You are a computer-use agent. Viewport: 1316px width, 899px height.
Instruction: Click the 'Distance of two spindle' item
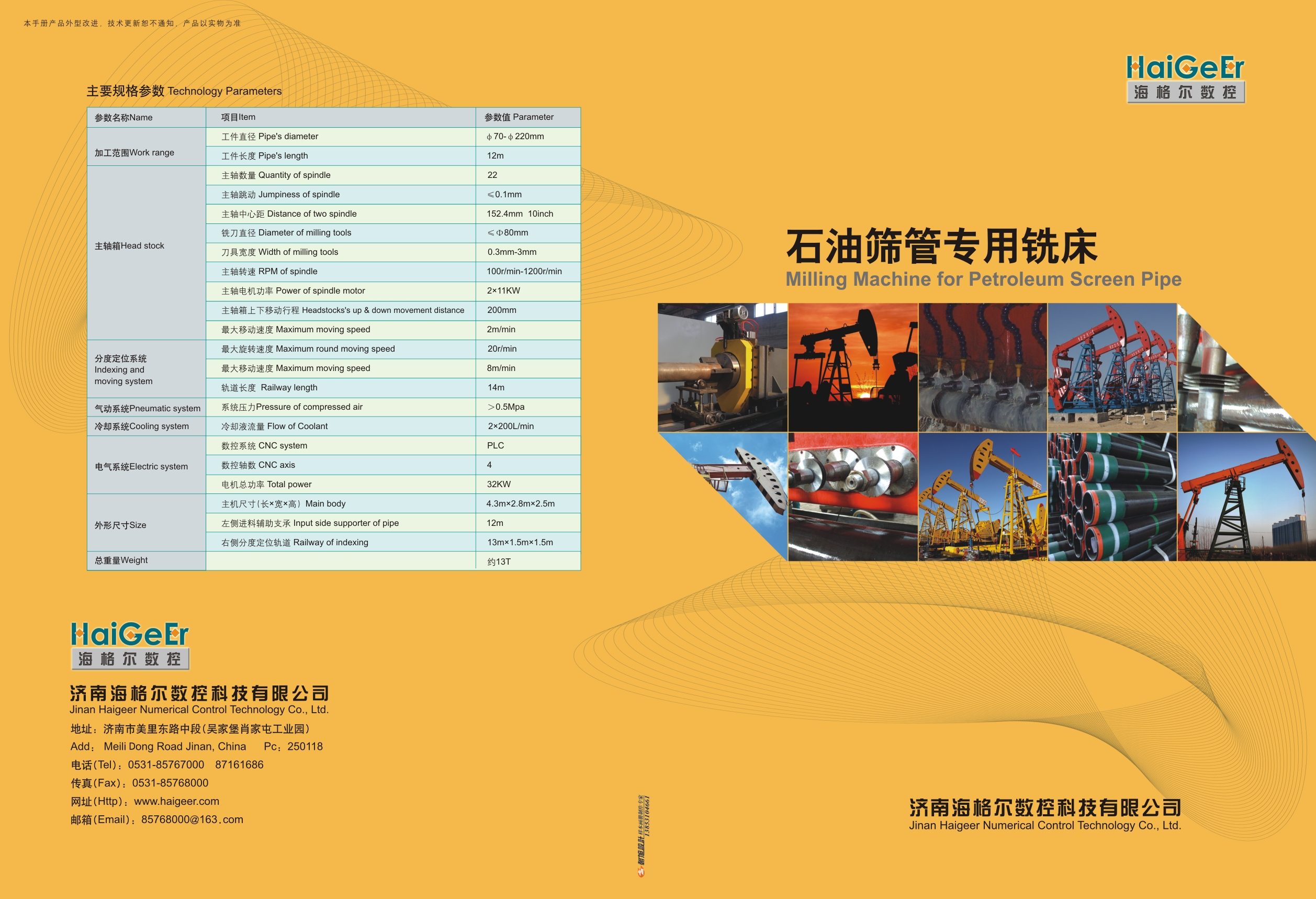pyautogui.click(x=341, y=214)
